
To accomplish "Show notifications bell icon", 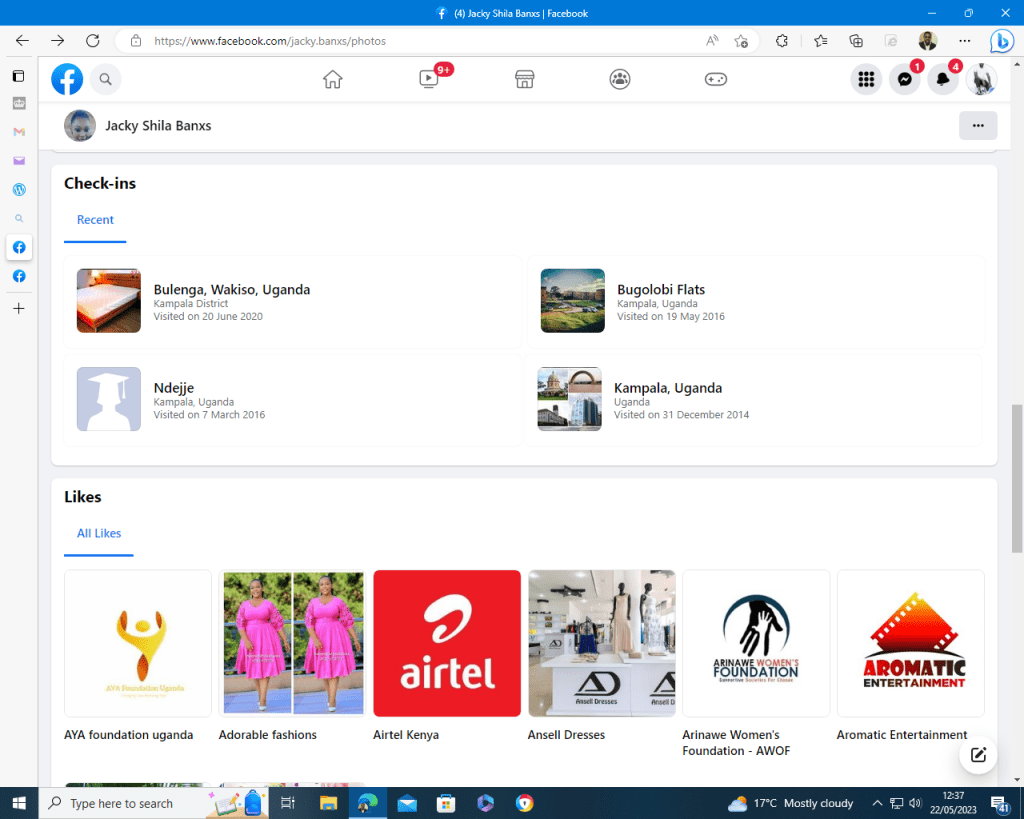I will [942, 80].
